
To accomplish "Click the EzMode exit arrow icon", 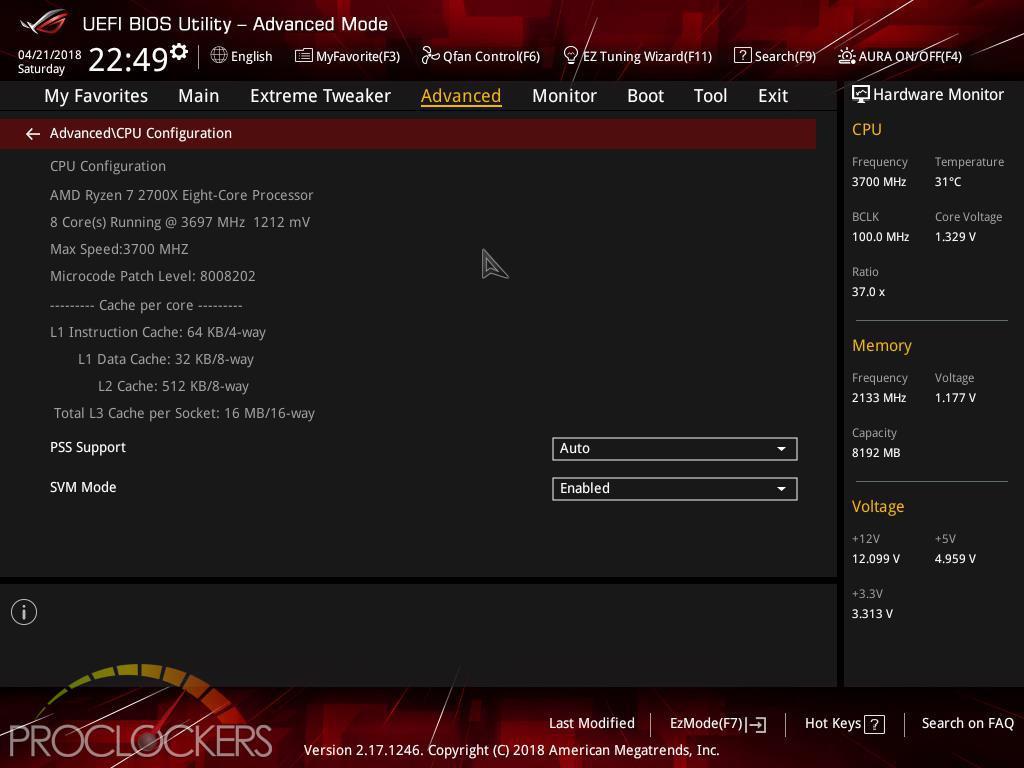I will (756, 724).
